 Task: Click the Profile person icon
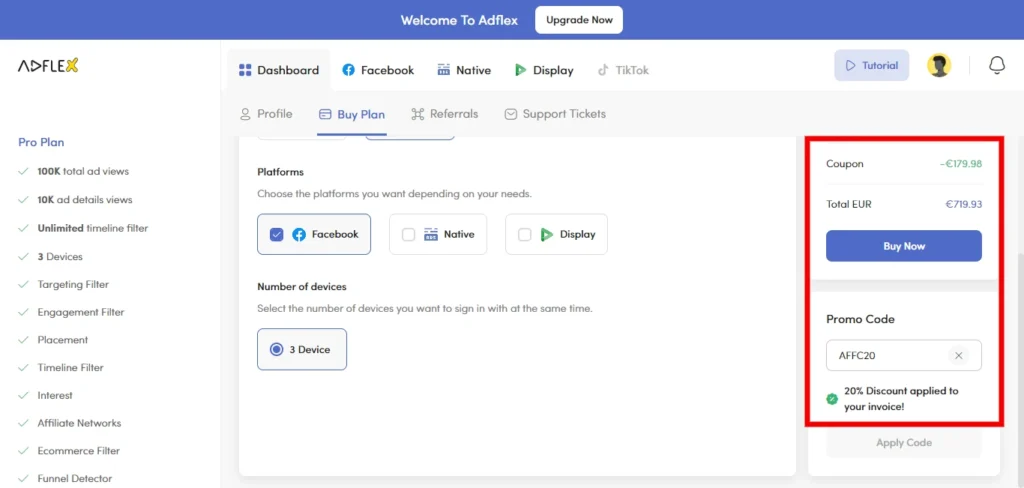[245, 114]
